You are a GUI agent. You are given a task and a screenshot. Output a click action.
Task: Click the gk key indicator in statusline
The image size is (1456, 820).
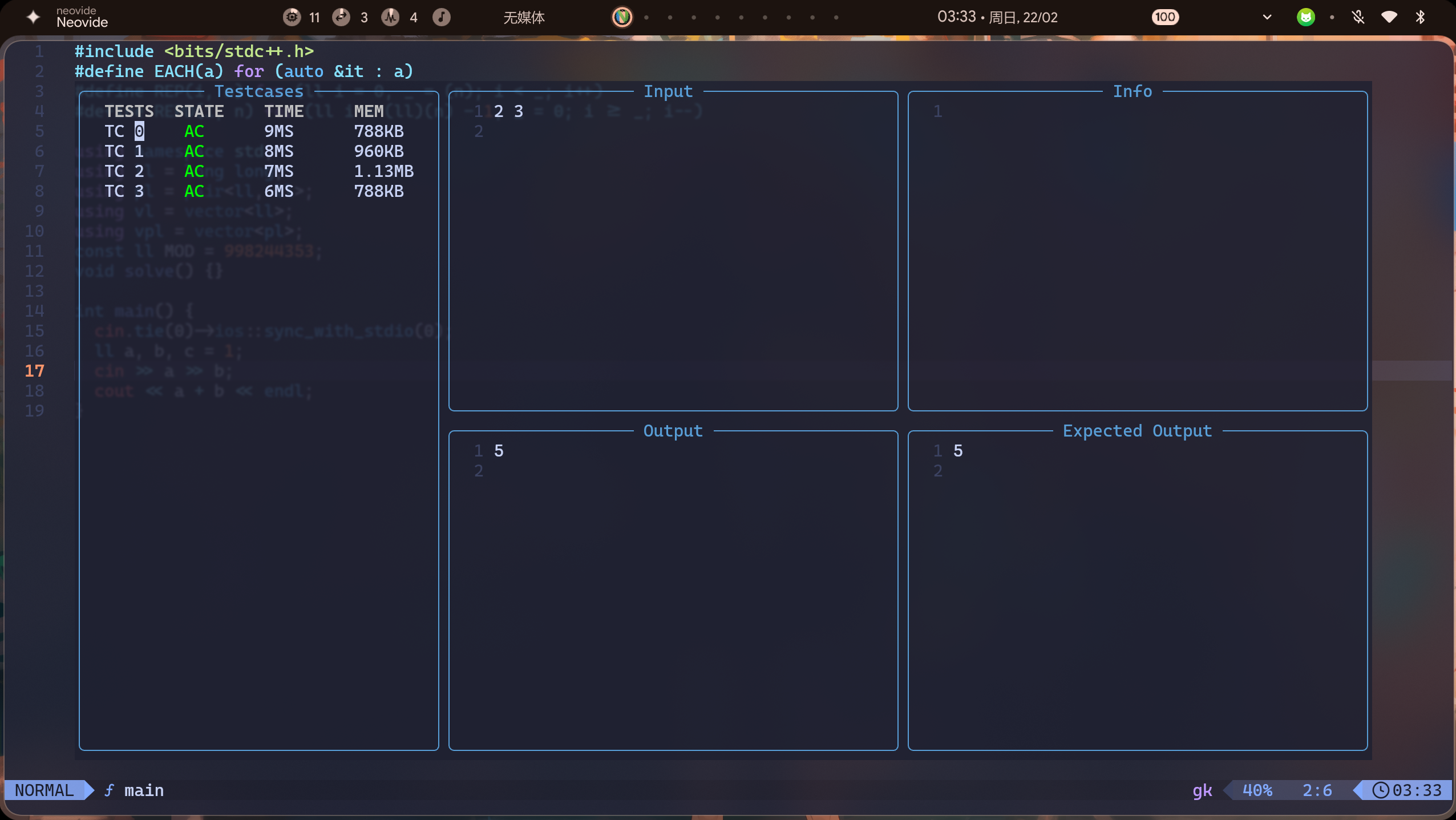[1202, 790]
